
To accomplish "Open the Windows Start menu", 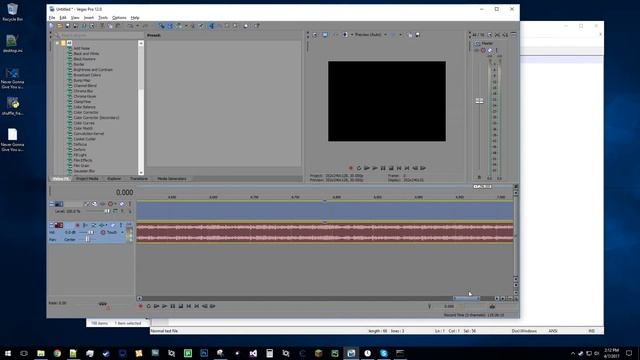I will [8, 353].
